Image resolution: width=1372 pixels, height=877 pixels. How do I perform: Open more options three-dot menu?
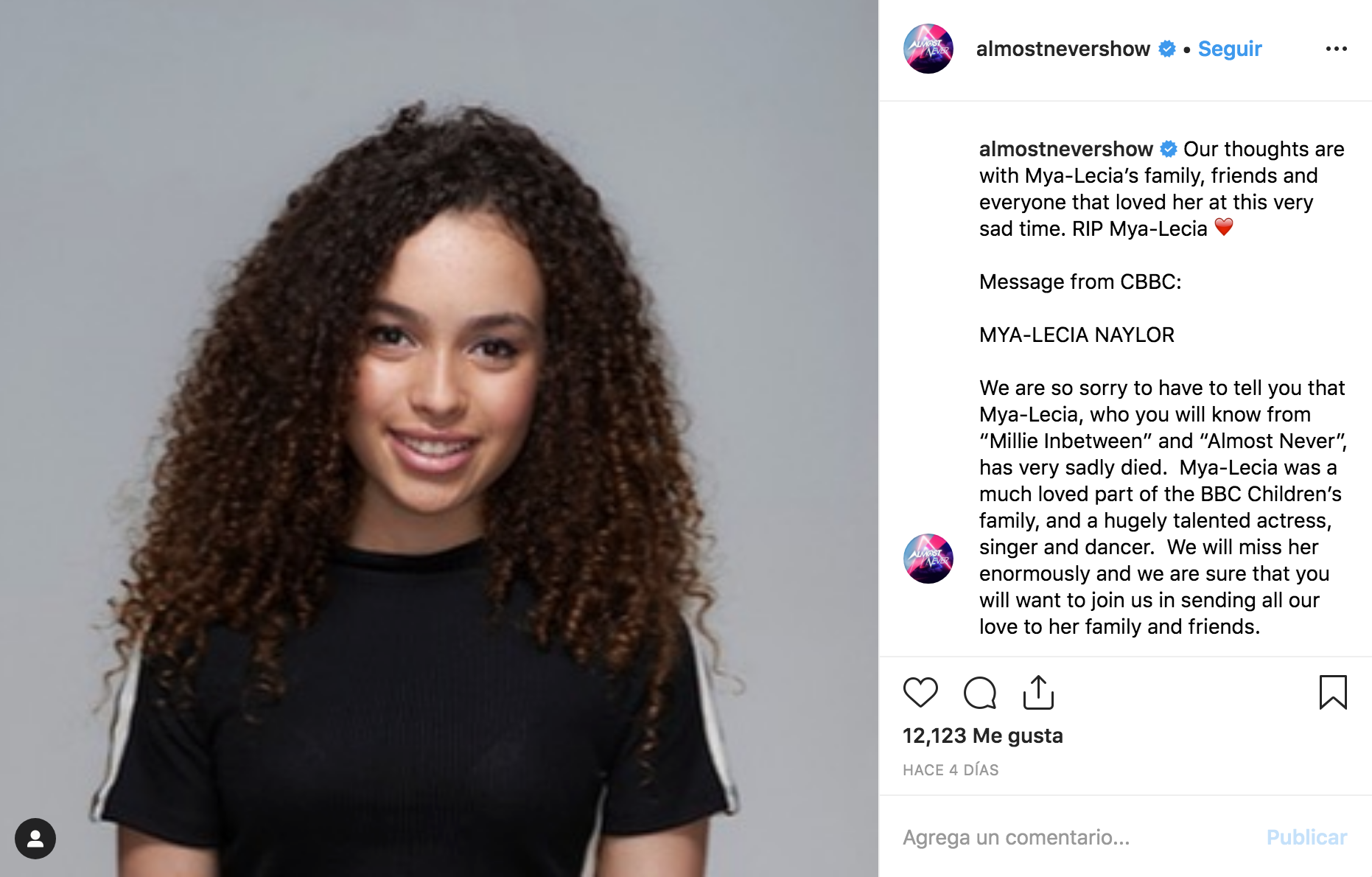[x=1336, y=49]
